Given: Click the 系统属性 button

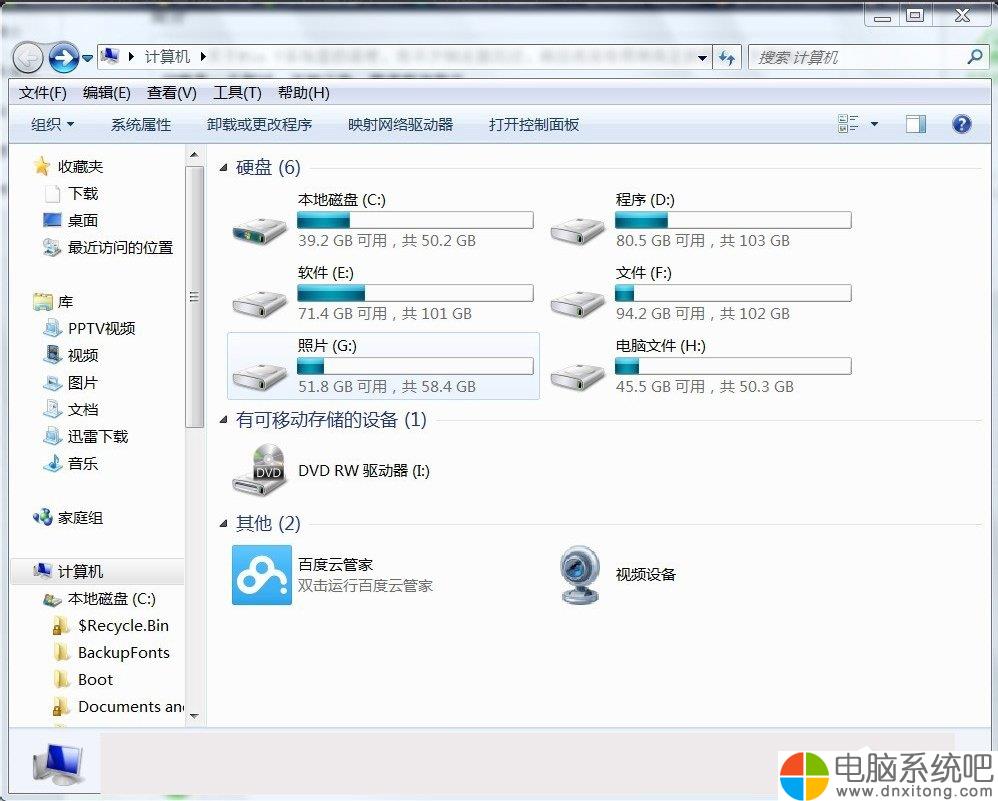Looking at the screenshot, I should point(141,124).
